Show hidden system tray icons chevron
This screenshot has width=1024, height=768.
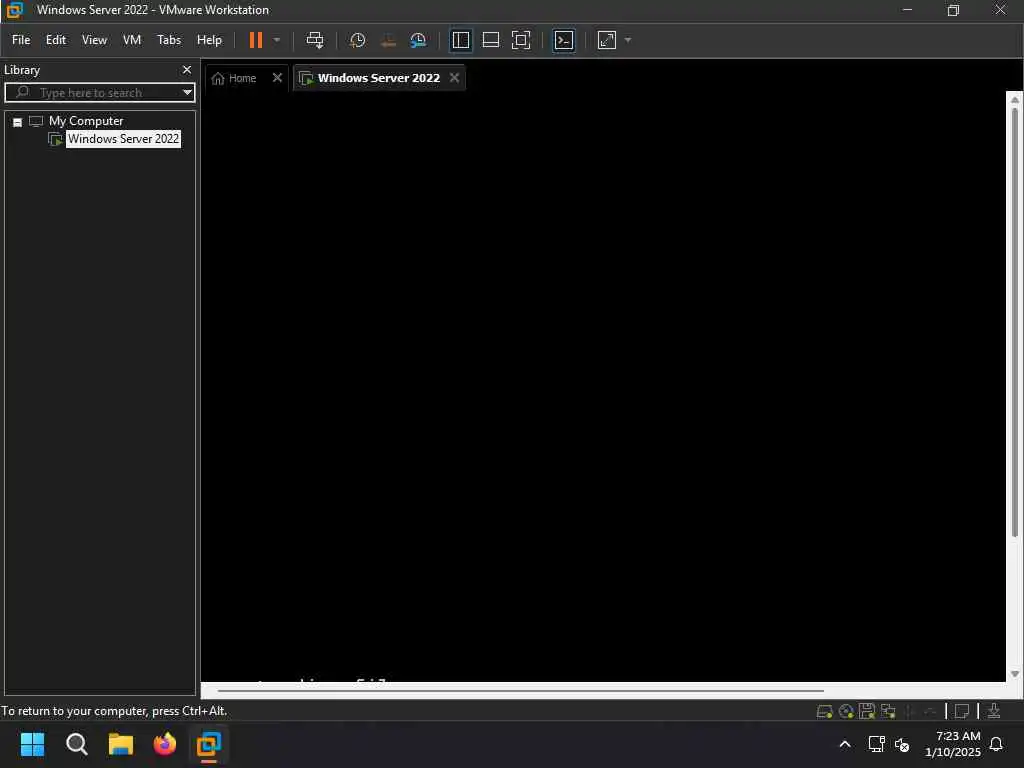pos(844,744)
